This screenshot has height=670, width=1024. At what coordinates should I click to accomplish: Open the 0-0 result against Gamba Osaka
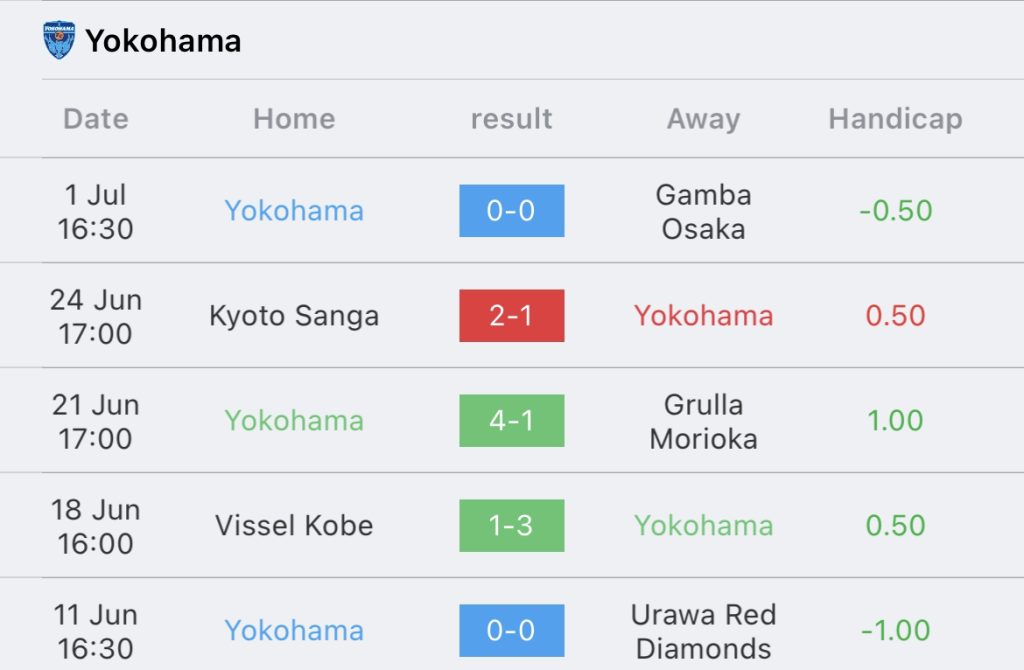[511, 210]
